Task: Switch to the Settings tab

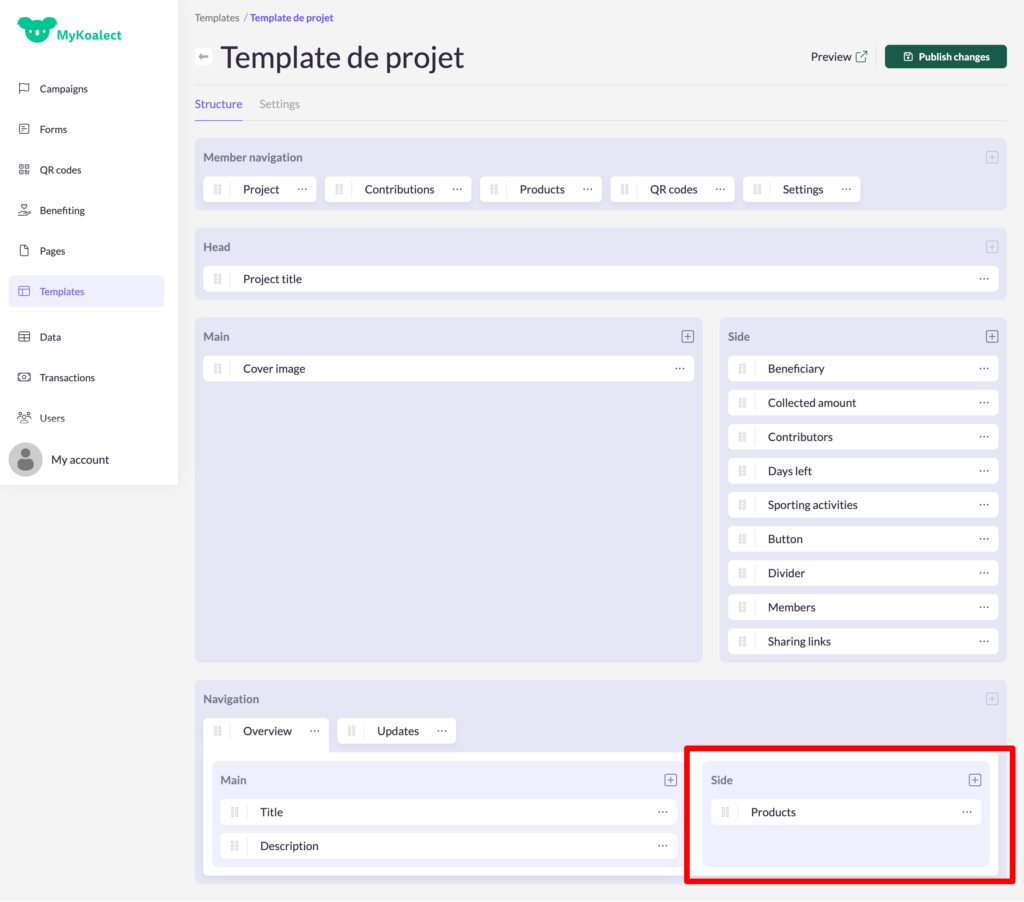Action: pos(279,104)
